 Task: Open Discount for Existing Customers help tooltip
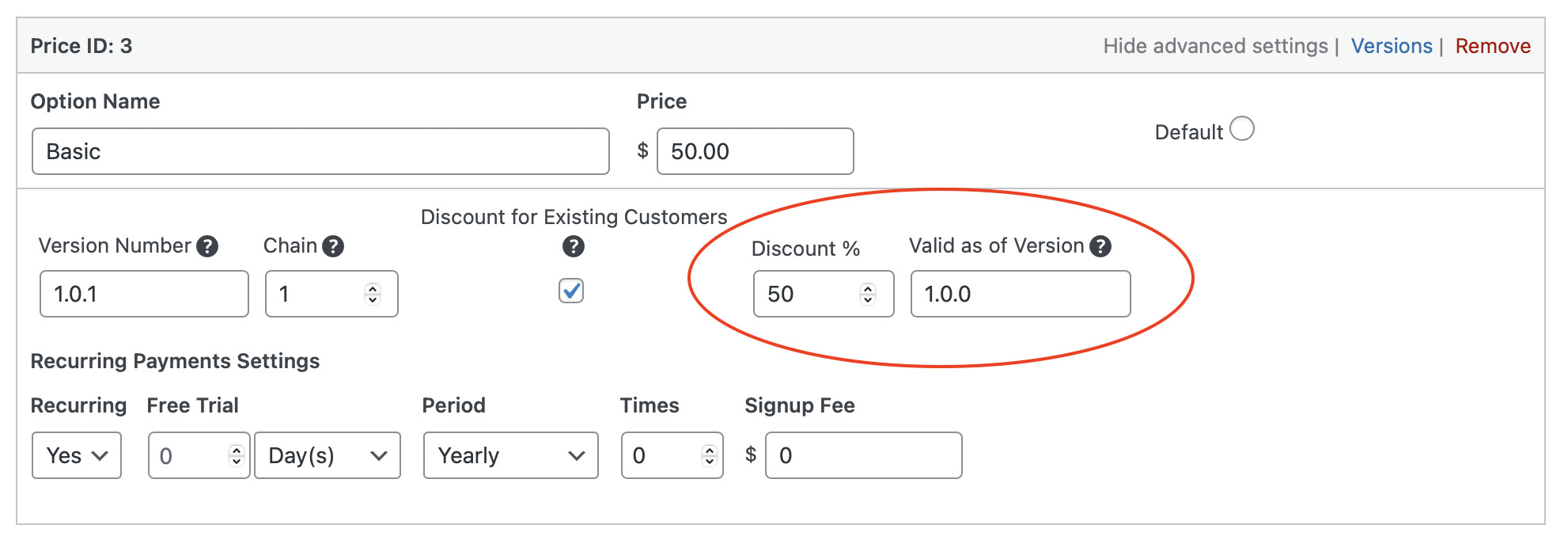coord(574,246)
